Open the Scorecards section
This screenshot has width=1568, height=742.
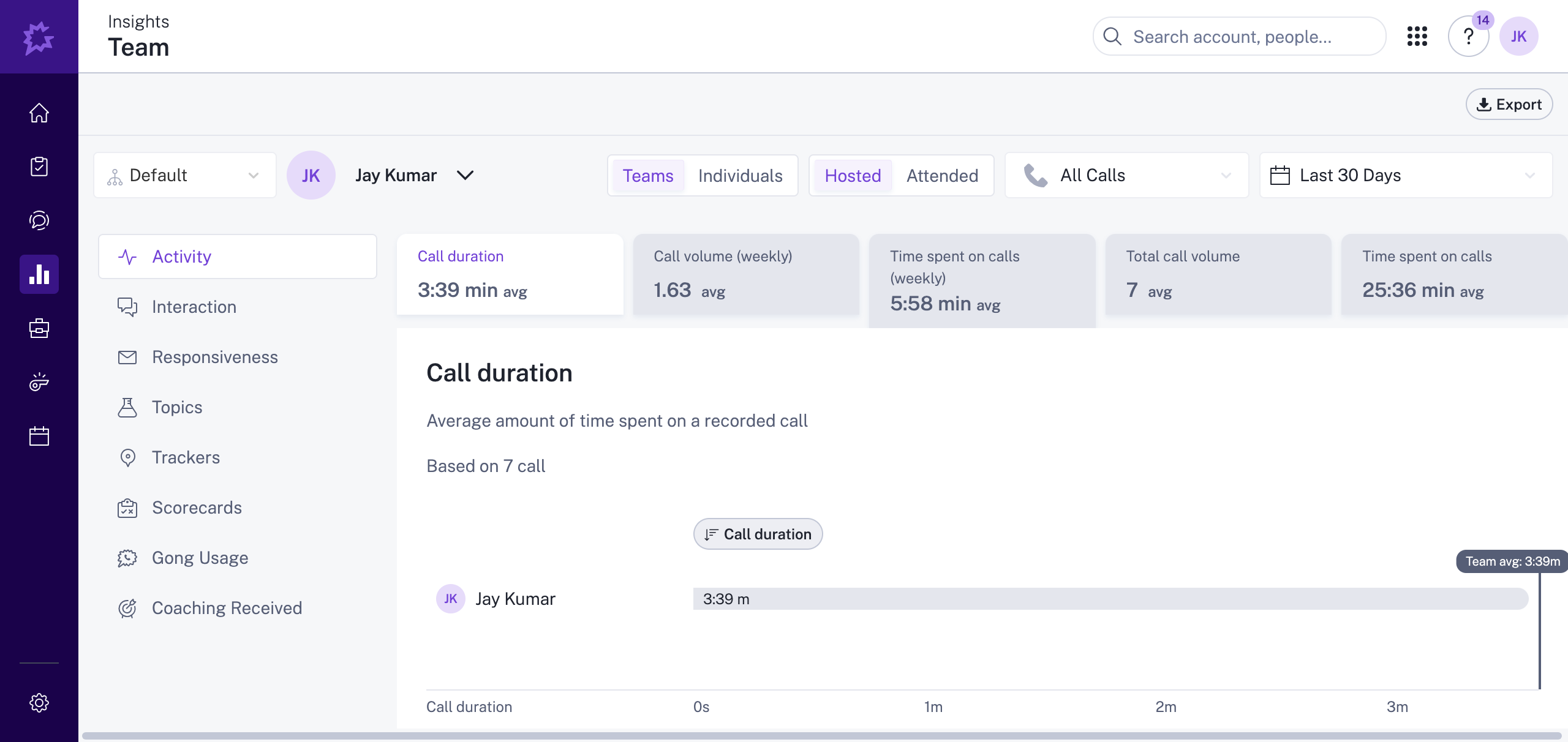coord(197,508)
